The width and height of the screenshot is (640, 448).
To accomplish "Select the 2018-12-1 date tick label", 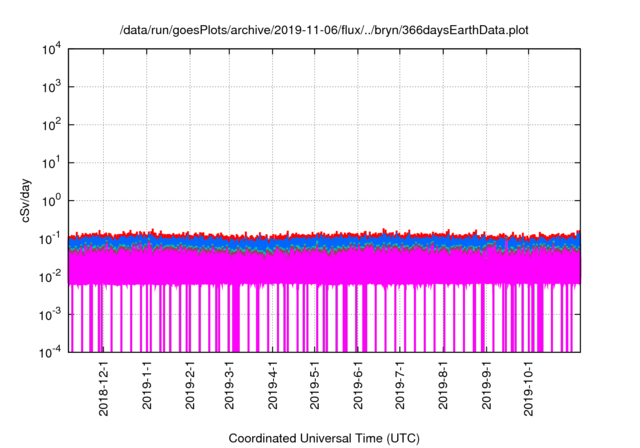I will (104, 388).
